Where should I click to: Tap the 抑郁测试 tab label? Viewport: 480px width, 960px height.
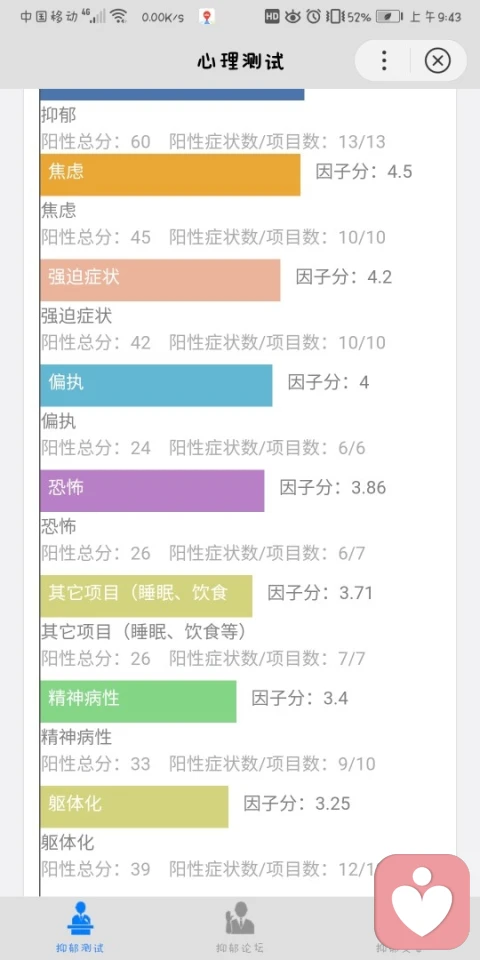coord(80,948)
